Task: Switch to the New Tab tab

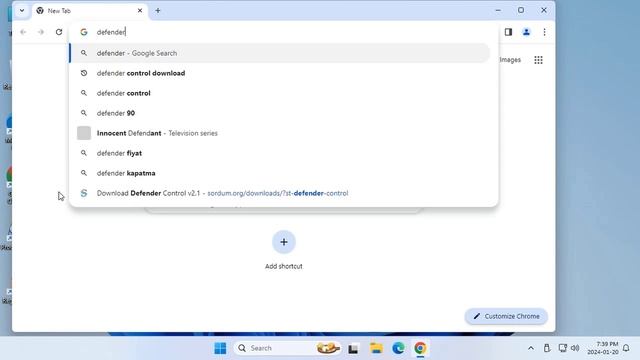Action: click(90, 11)
